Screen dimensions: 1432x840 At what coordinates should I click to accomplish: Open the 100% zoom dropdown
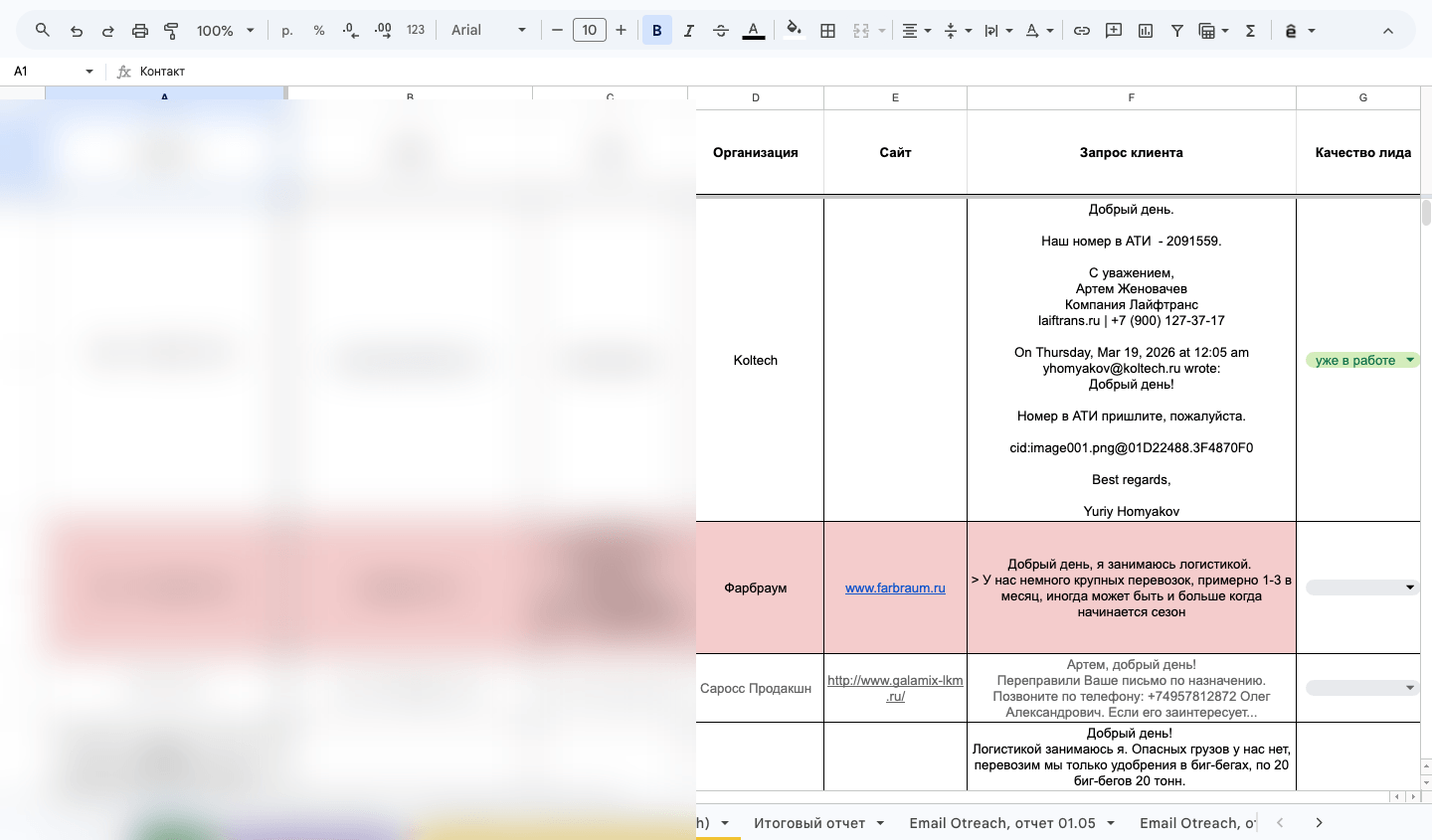(226, 31)
